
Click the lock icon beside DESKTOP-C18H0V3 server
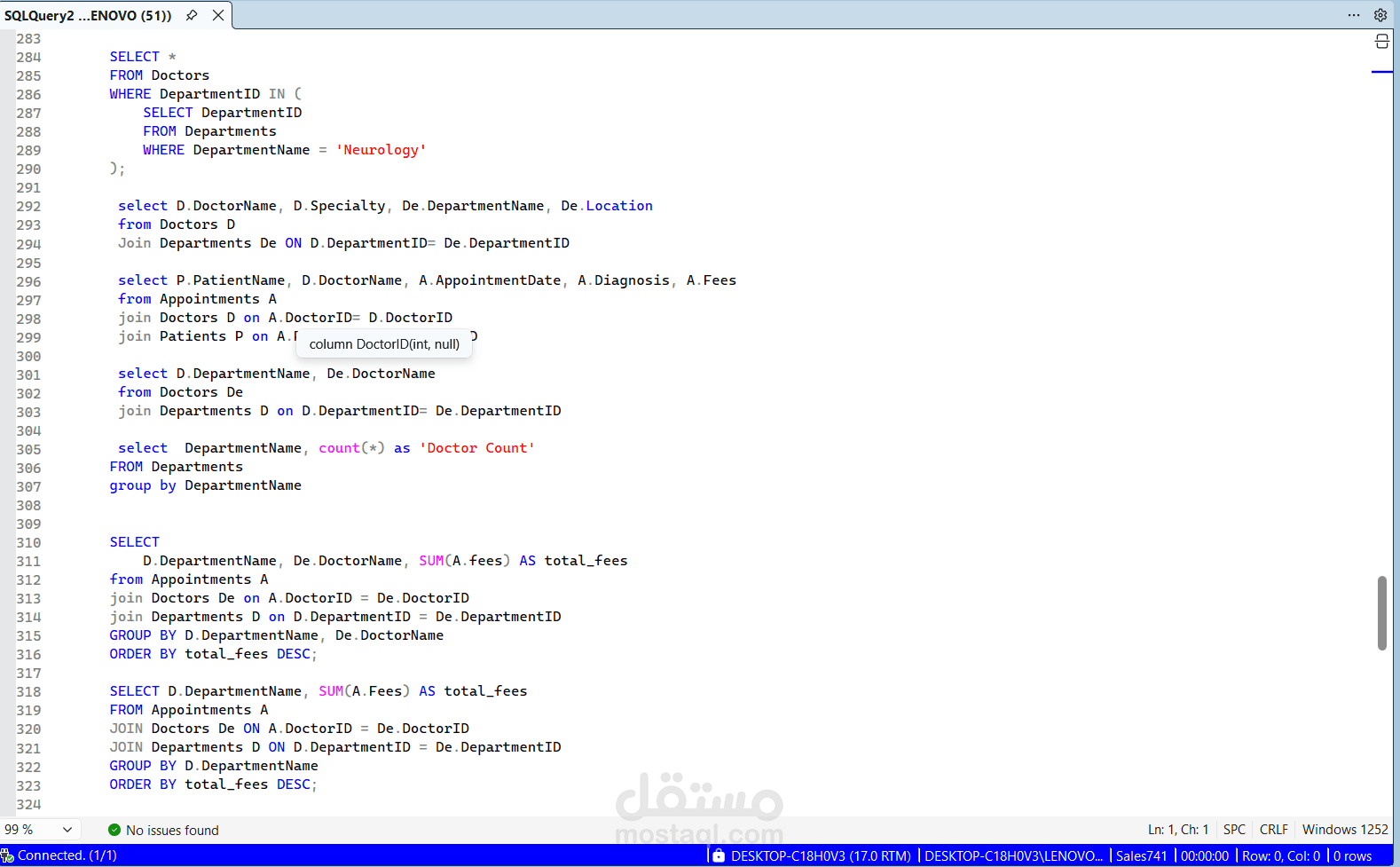pos(719,855)
